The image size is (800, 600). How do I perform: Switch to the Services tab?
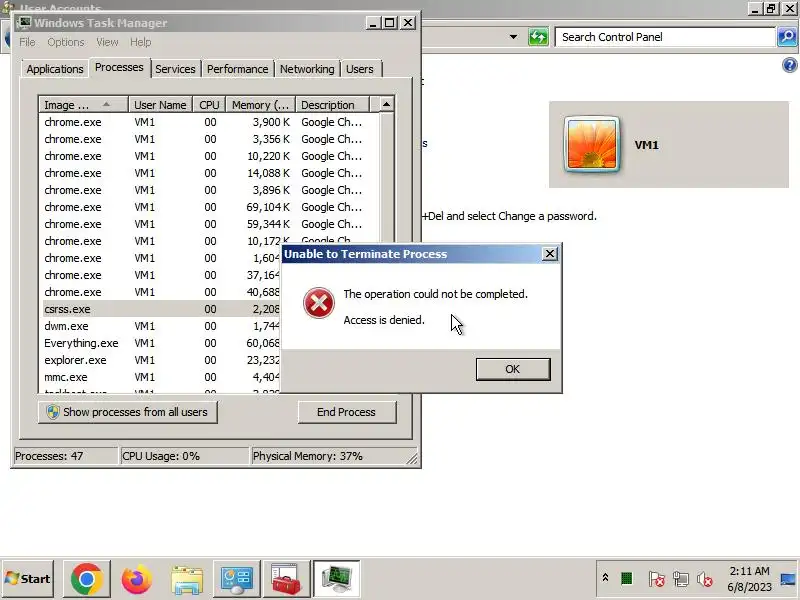(175, 69)
